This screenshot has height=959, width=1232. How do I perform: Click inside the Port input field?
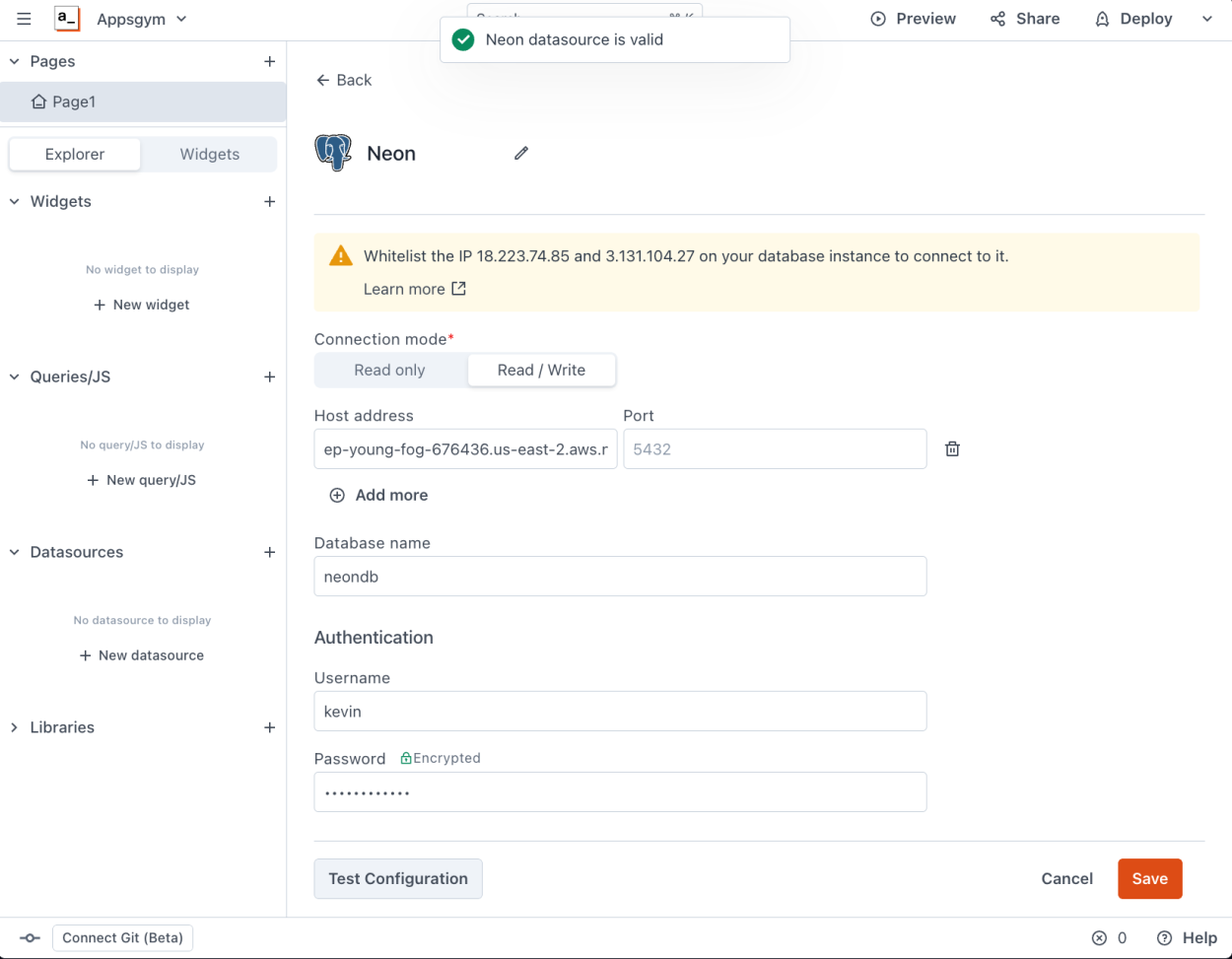pos(775,448)
